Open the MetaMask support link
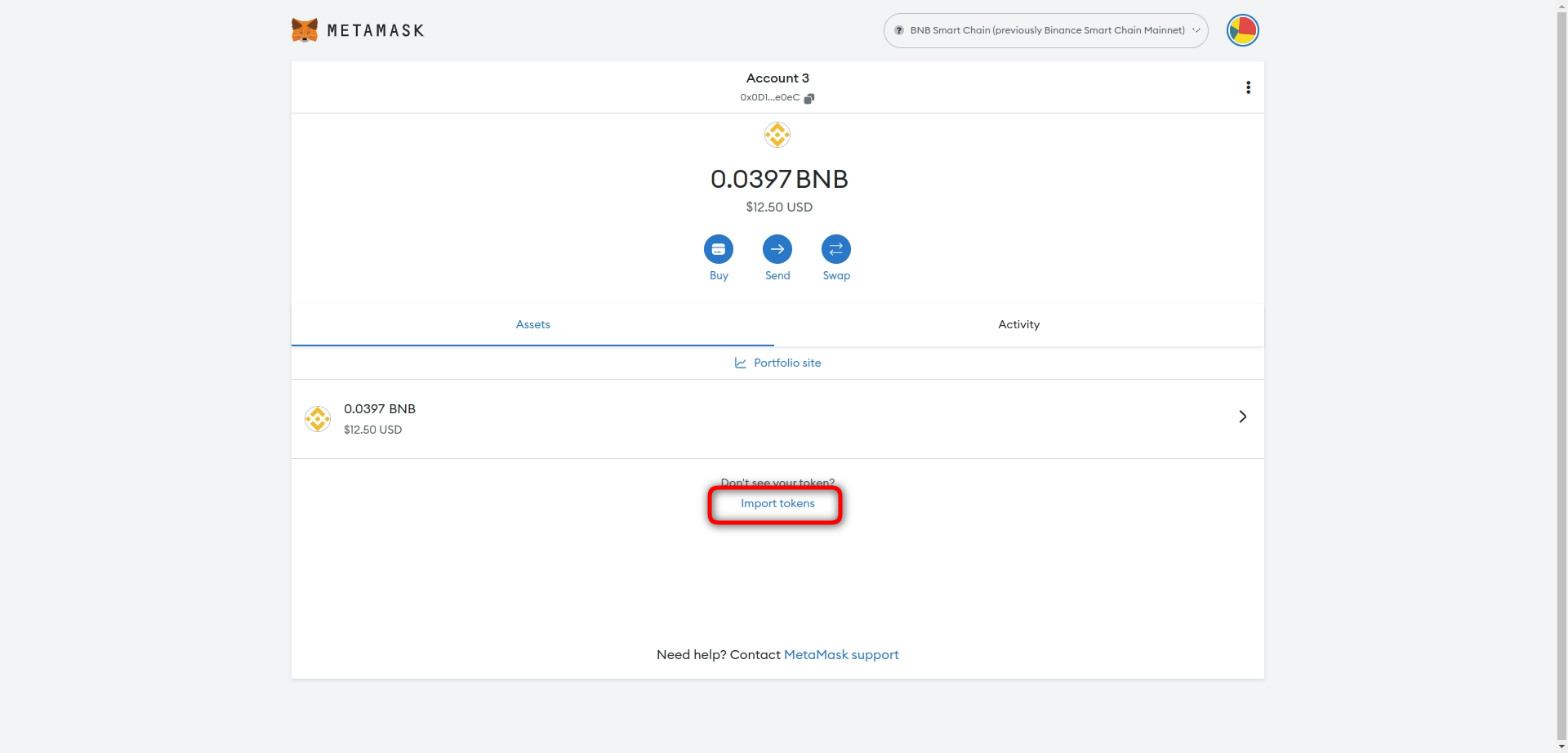Image resolution: width=1568 pixels, height=753 pixels. pos(841,654)
